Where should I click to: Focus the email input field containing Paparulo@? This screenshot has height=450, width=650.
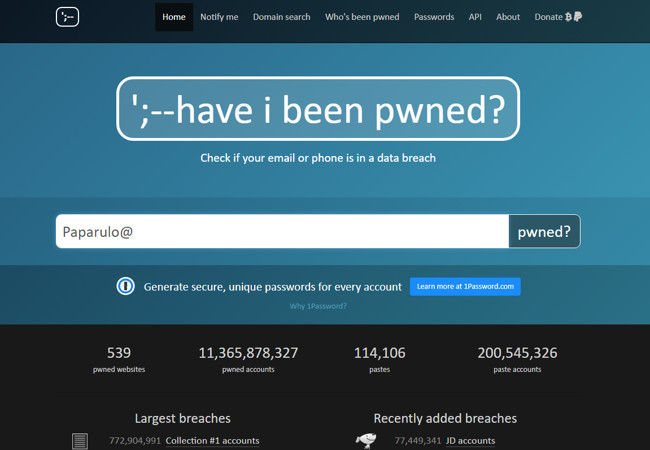pos(282,231)
